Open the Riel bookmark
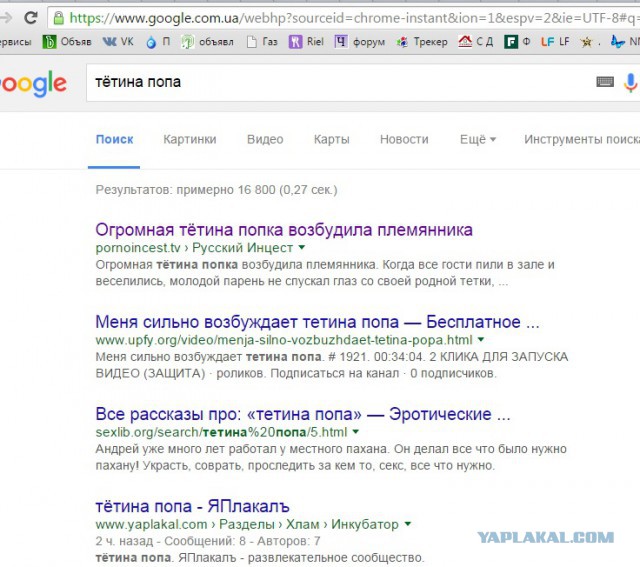Image resolution: width=640 pixels, height=567 pixels. coord(306,42)
